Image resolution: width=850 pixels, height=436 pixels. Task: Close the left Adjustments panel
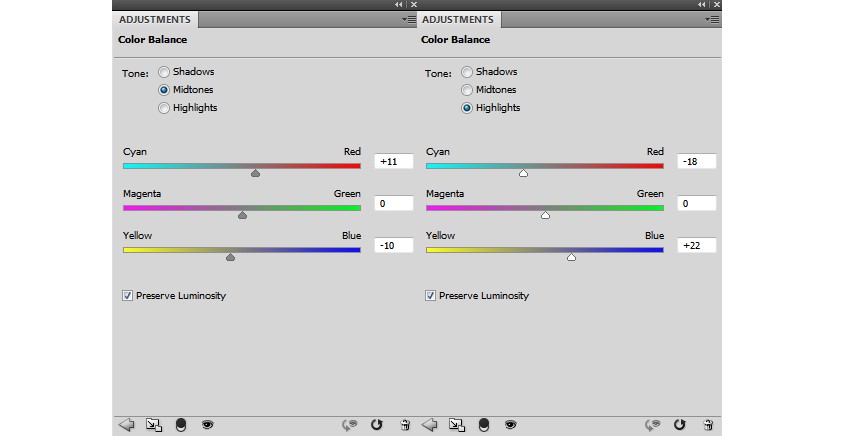[x=414, y=4]
